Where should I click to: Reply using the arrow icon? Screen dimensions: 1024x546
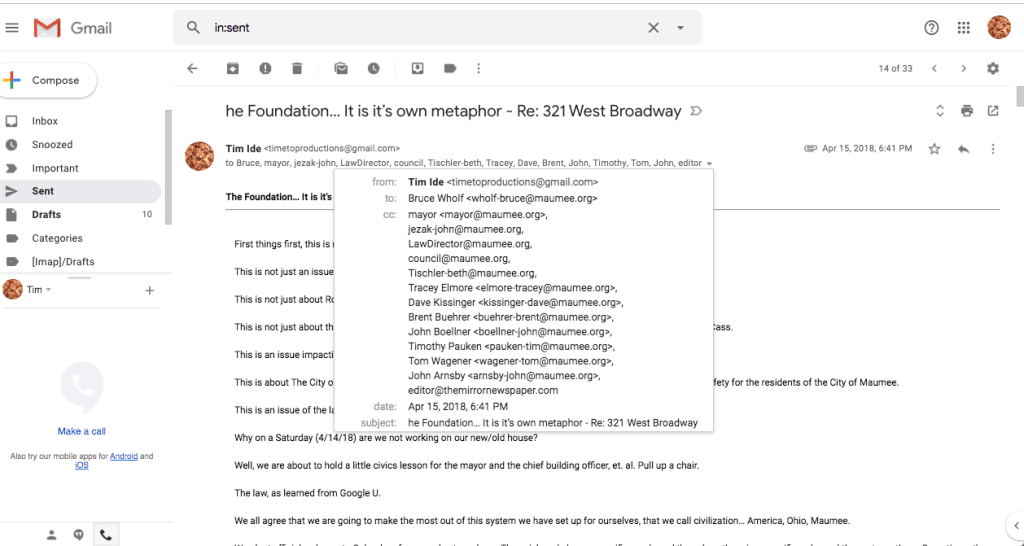point(964,149)
